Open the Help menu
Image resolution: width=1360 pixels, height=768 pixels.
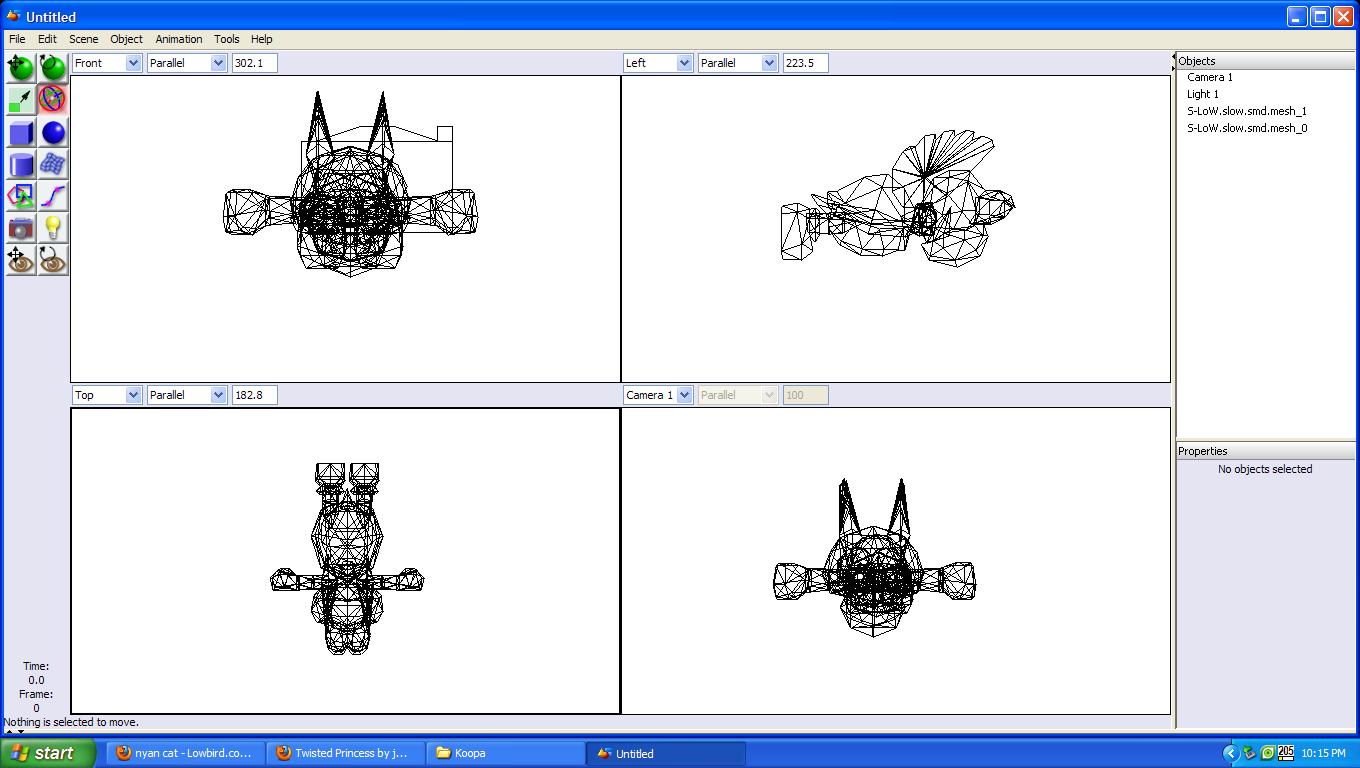pos(261,39)
